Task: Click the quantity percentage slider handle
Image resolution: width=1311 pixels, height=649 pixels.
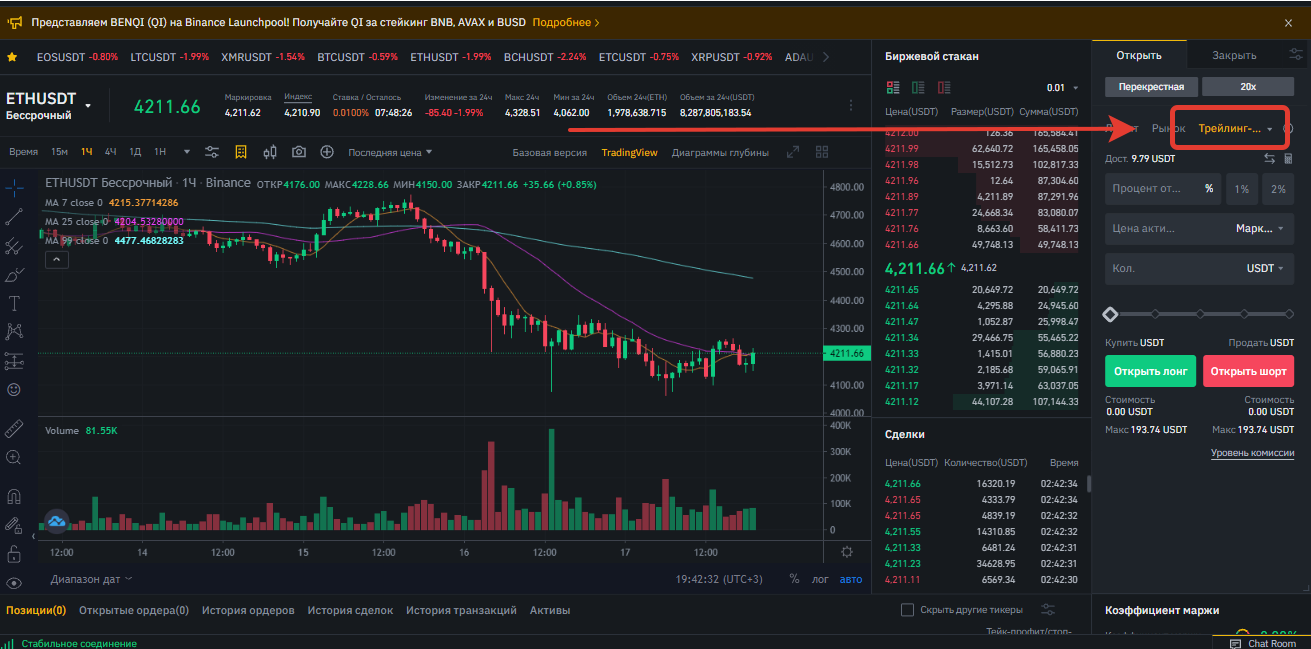Action: [x=1110, y=314]
